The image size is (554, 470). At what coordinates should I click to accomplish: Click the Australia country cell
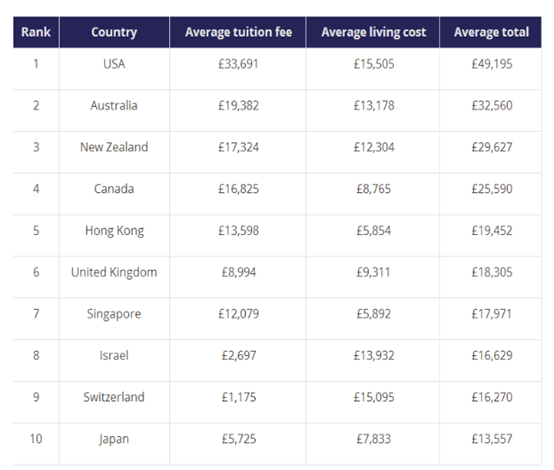tap(114, 106)
